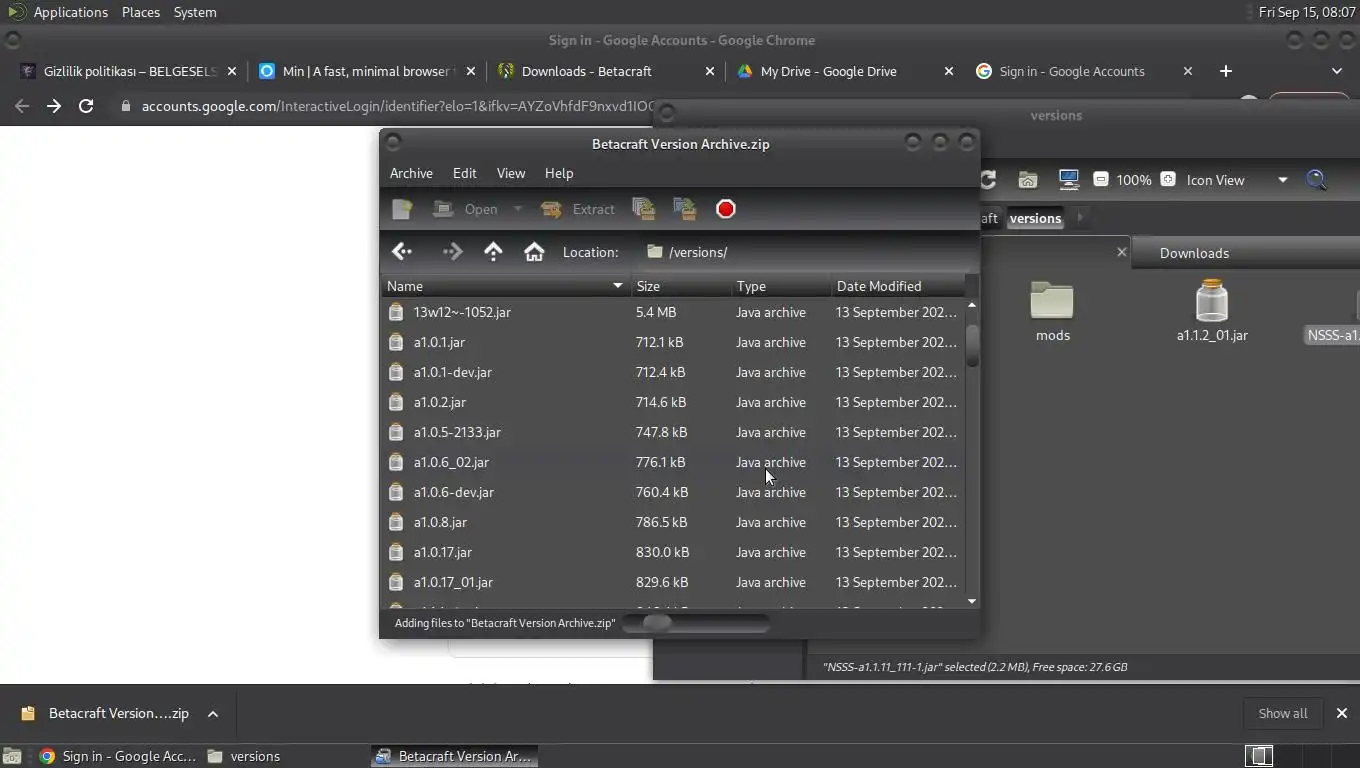1360x768 pixels.
Task: Close the first file manager tab
Action: pos(1121,252)
